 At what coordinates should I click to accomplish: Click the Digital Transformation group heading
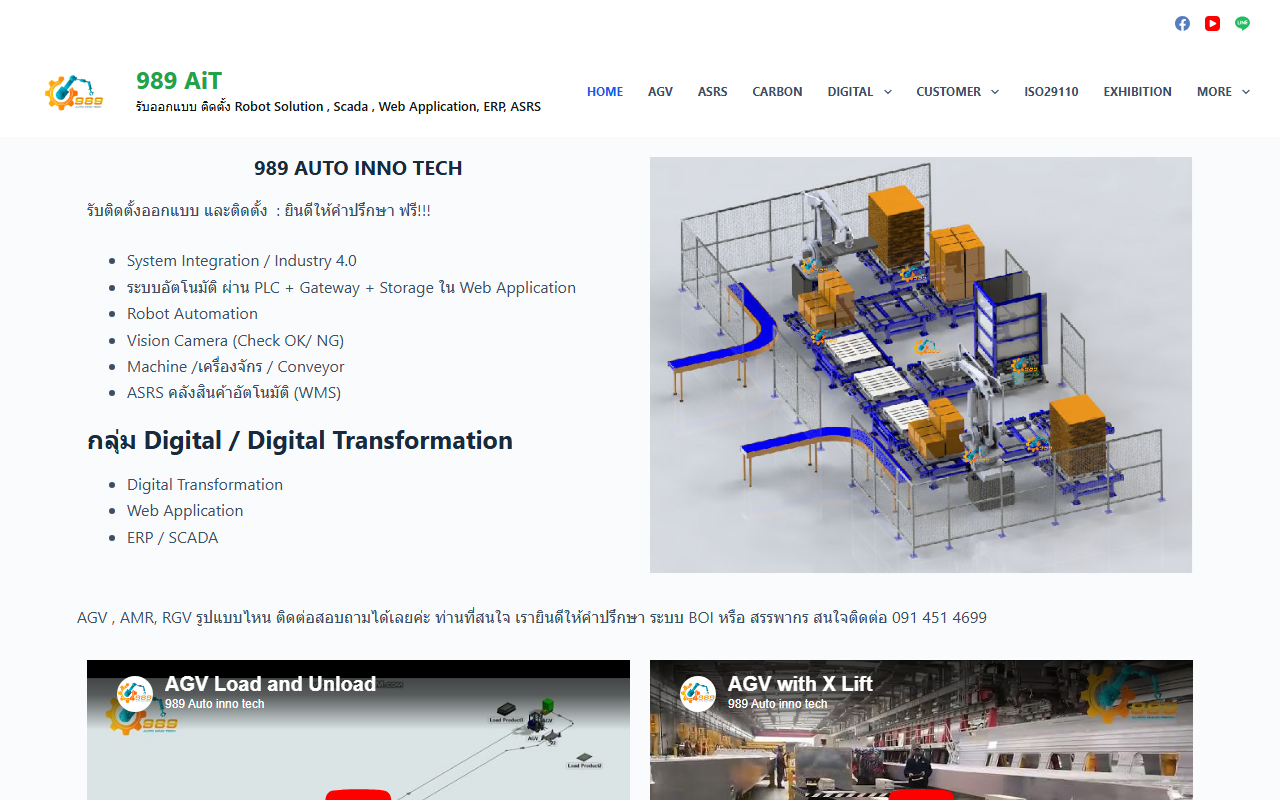click(x=300, y=440)
